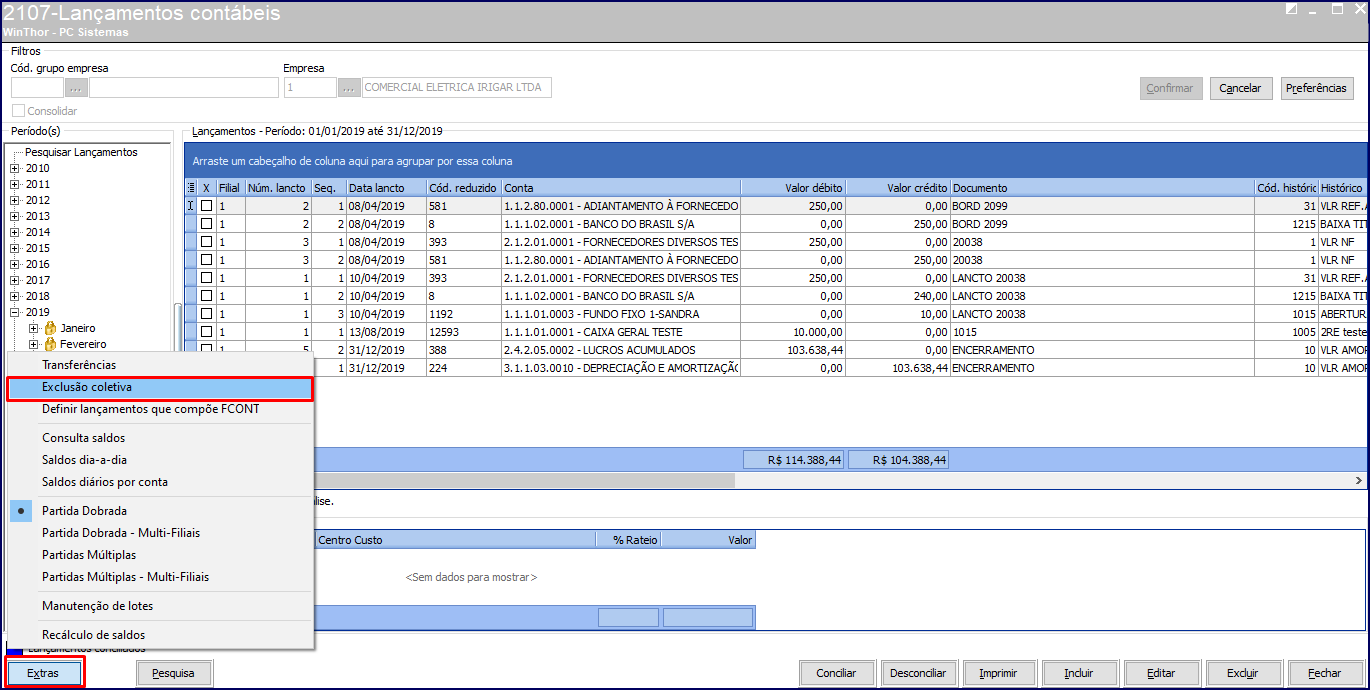Click the diagonal window-mode icon in title bar
This screenshot has height=690, width=1370.
pos(1292,9)
